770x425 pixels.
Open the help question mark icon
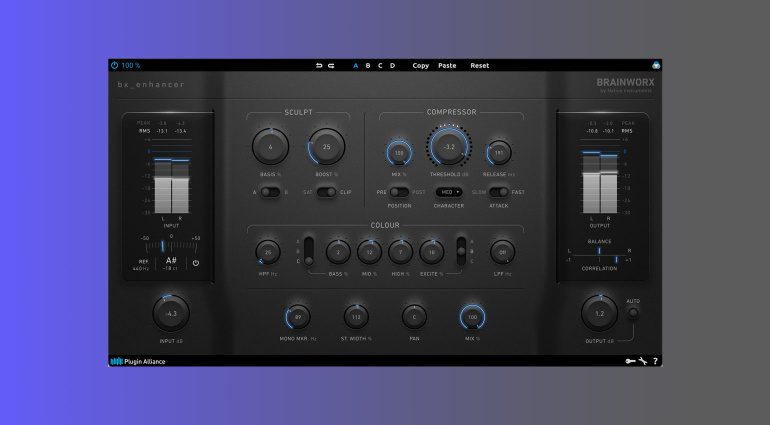tap(655, 361)
